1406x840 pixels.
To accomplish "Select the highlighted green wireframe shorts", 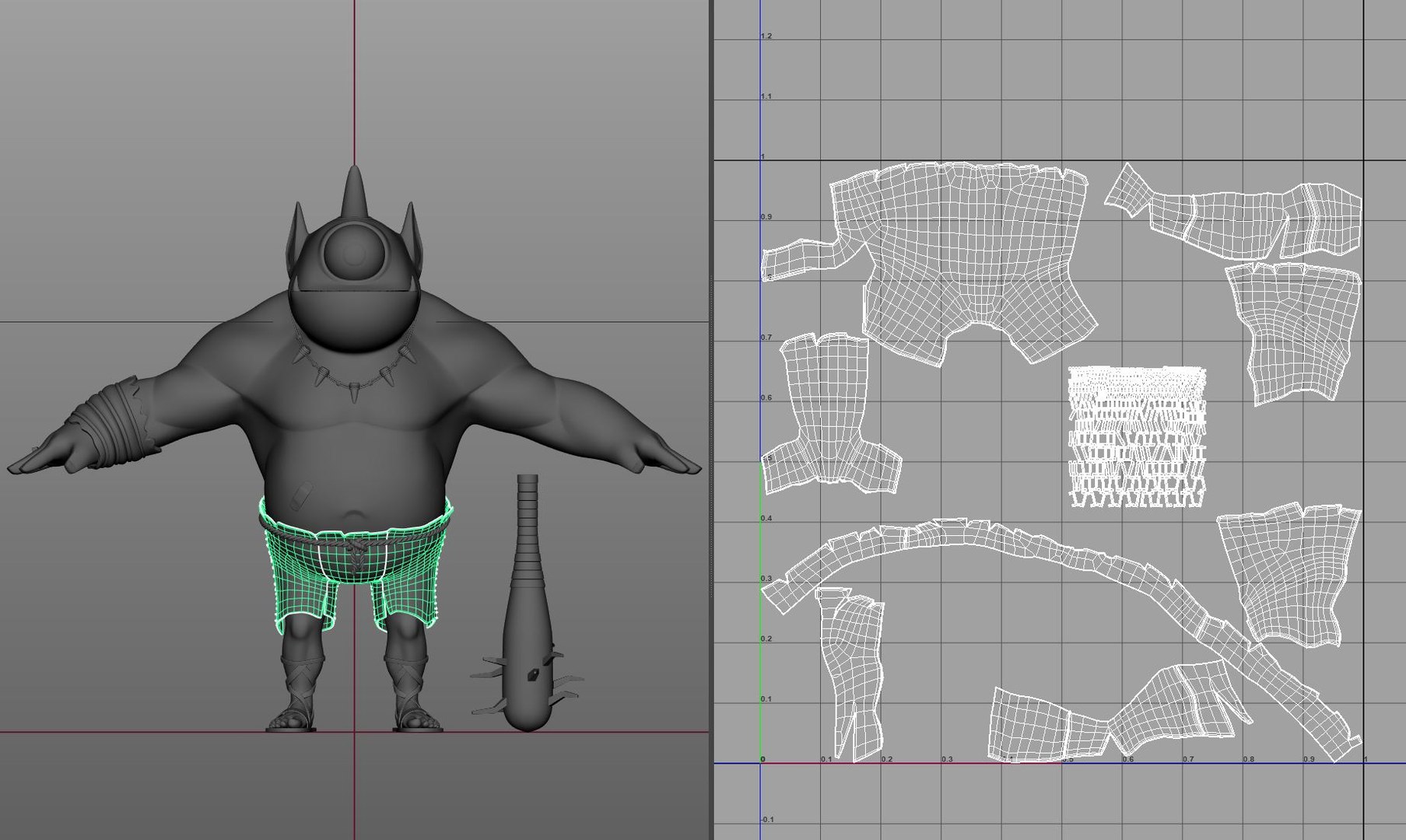I will 355,564.
